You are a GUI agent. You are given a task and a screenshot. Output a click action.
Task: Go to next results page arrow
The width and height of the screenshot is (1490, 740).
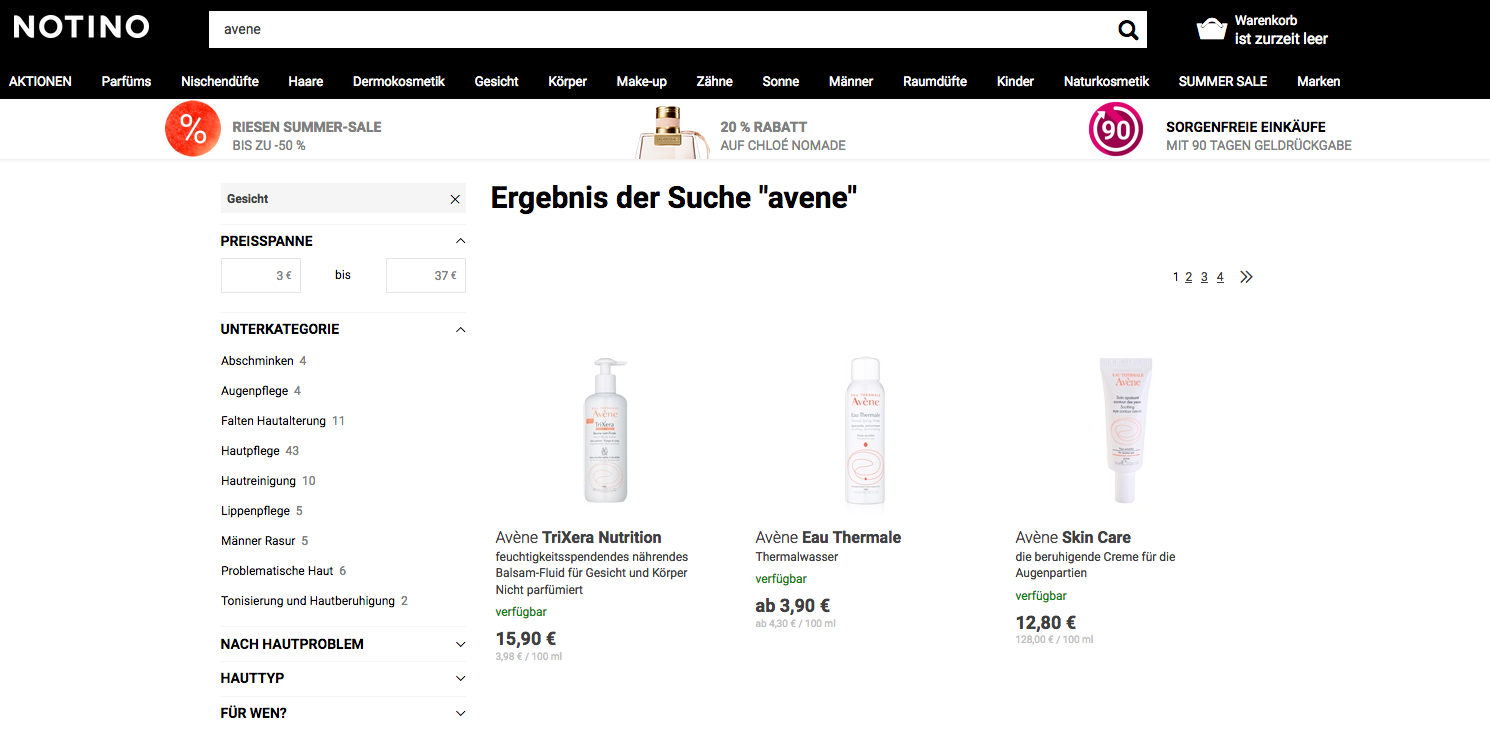pos(1246,277)
